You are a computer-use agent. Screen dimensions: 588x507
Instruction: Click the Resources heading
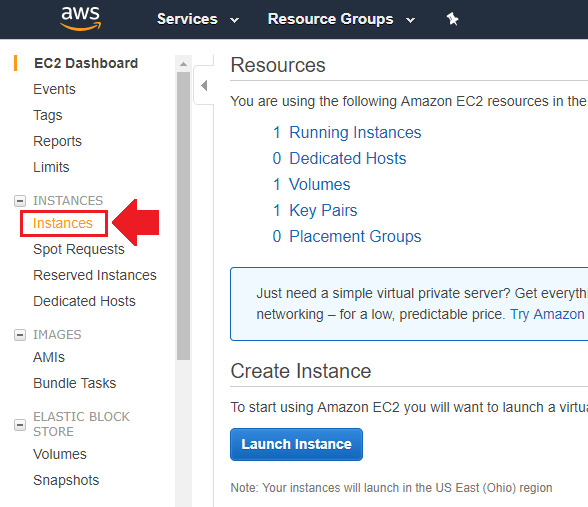278,65
